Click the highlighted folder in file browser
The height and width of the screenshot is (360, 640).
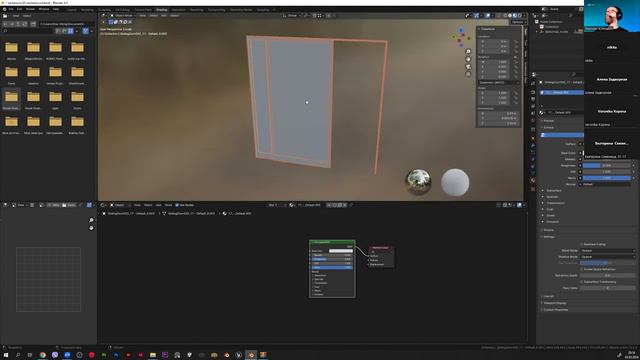(x=11, y=100)
